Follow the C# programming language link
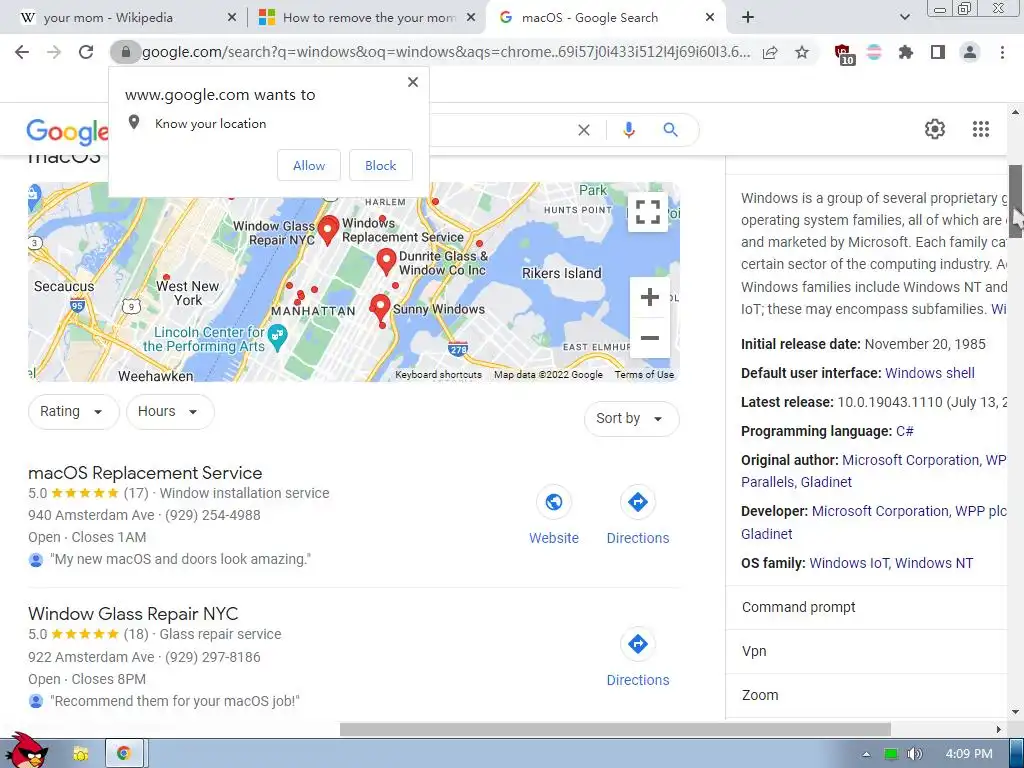This screenshot has width=1024, height=768. 904,431
